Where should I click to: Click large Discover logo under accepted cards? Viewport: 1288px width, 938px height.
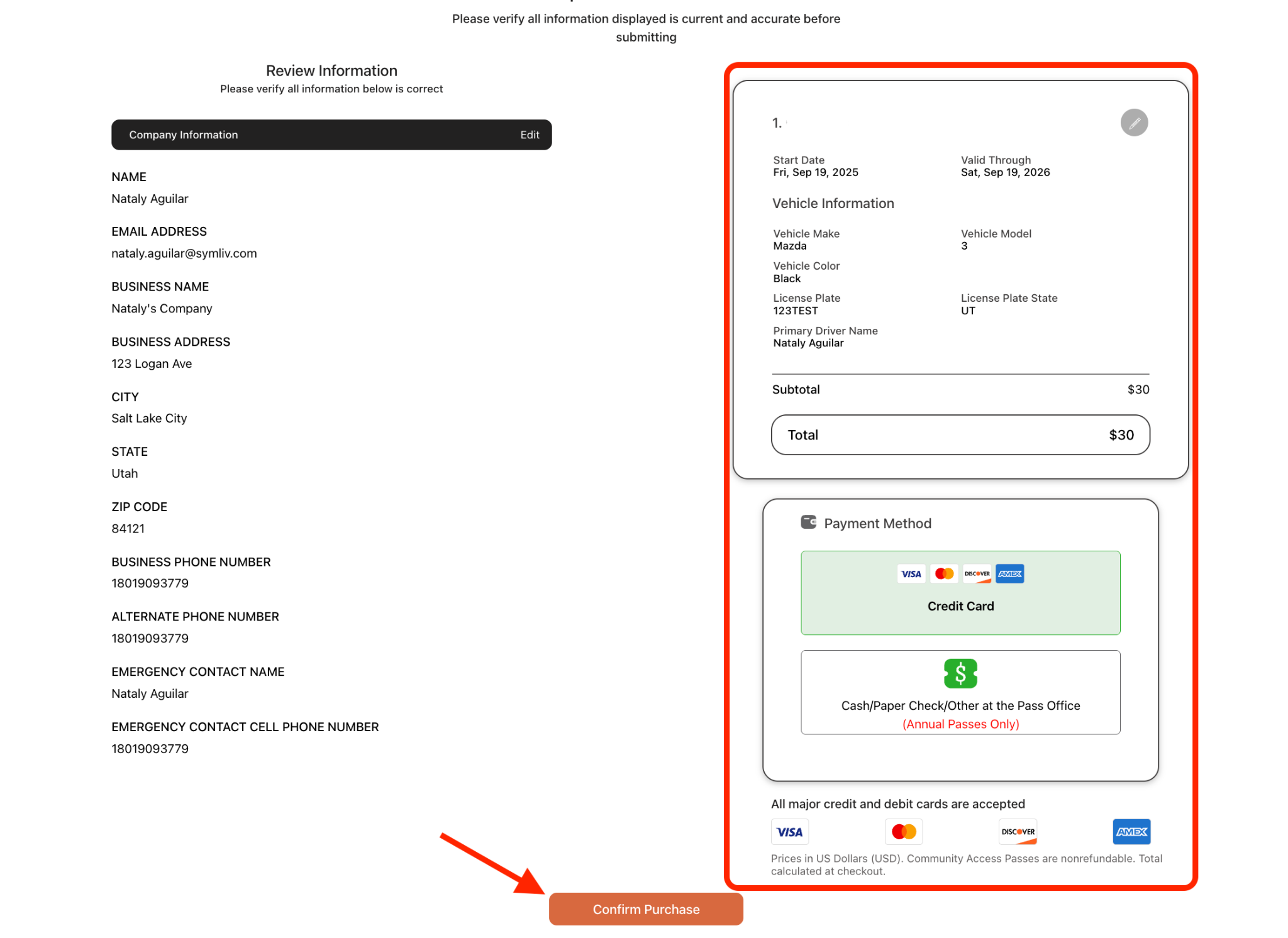tap(1017, 832)
